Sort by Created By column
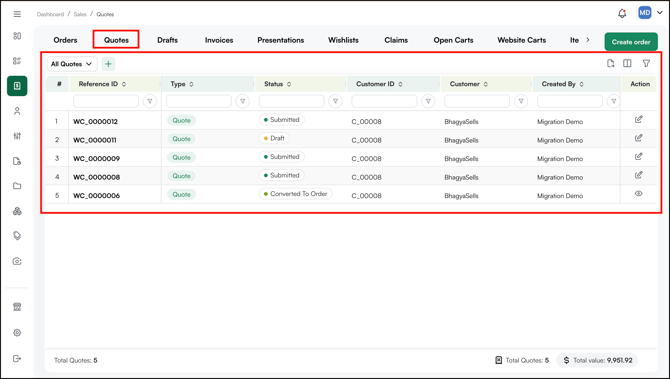This screenshot has height=379, width=670. (582, 84)
